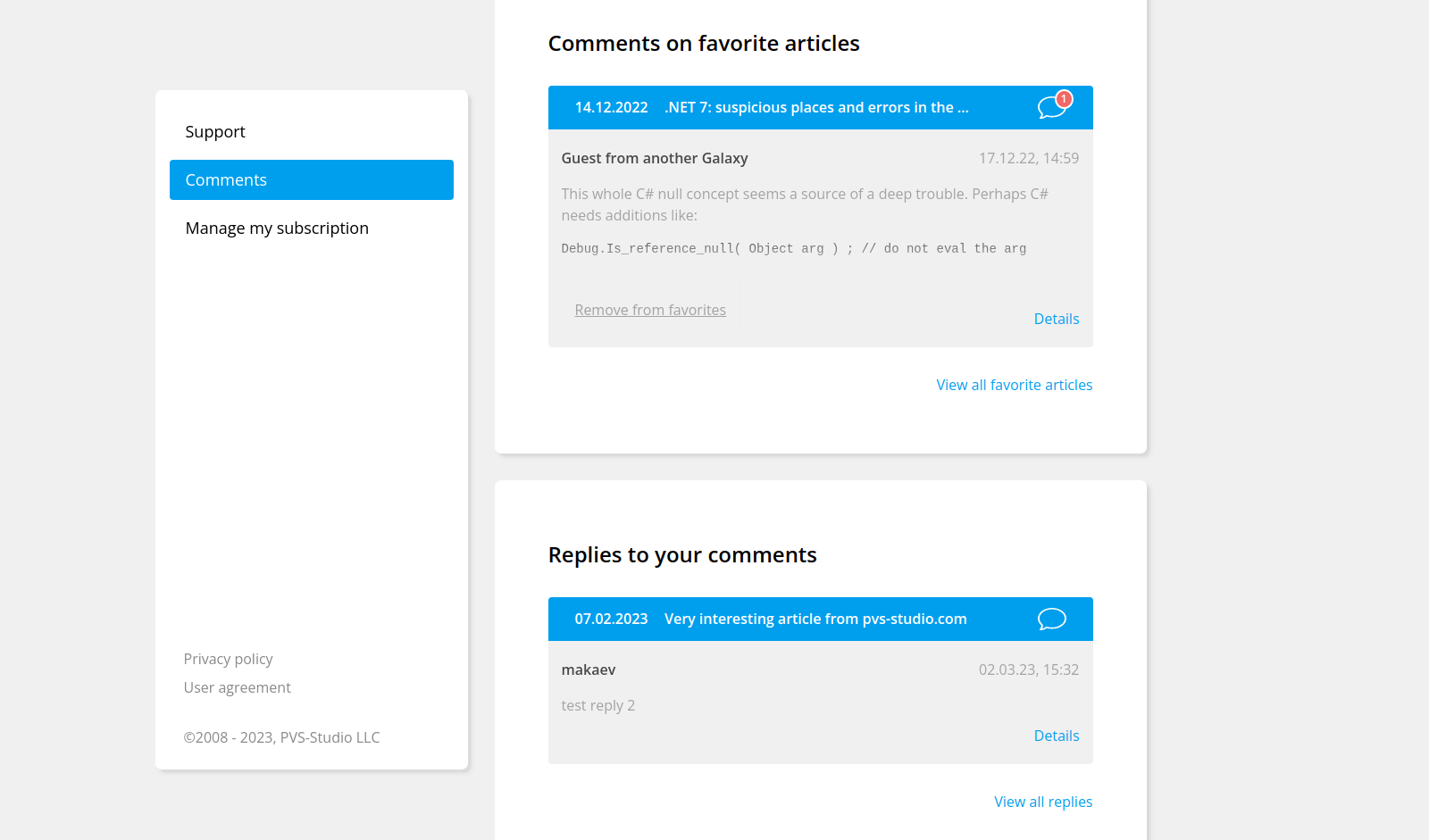Open the .NET 7 article title bar
1429x840 pixels.
tap(815, 107)
